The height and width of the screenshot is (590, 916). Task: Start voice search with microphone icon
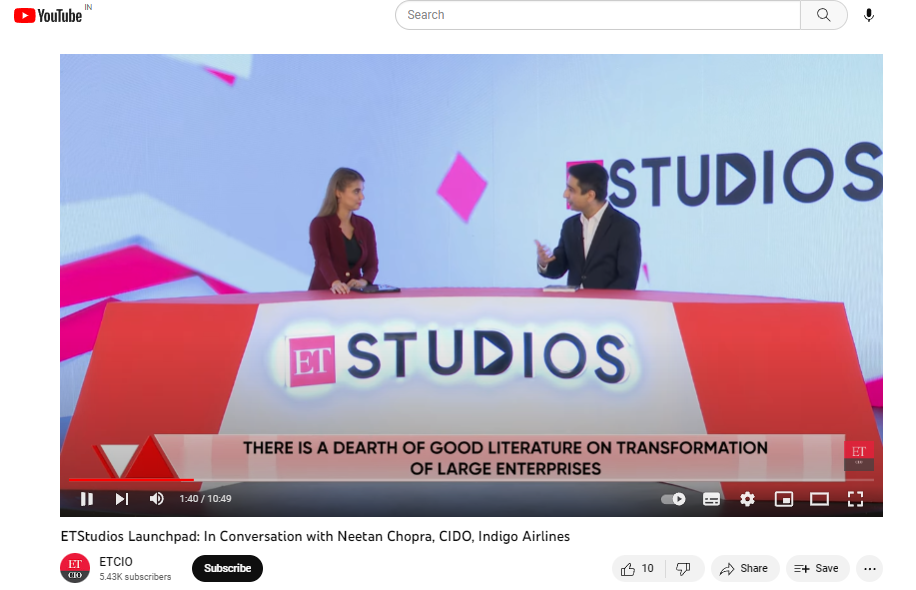869,15
